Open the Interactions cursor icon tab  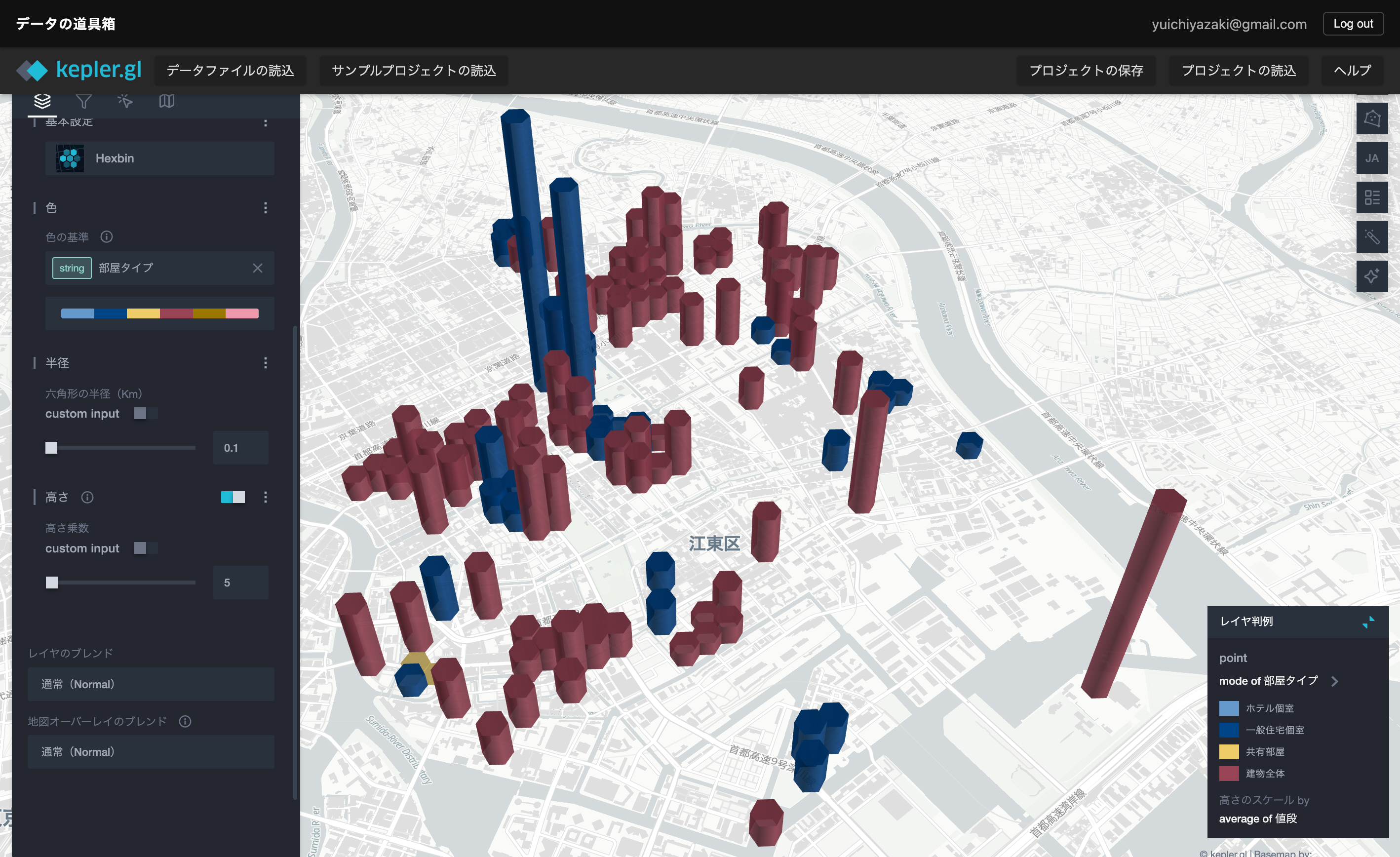[x=125, y=101]
